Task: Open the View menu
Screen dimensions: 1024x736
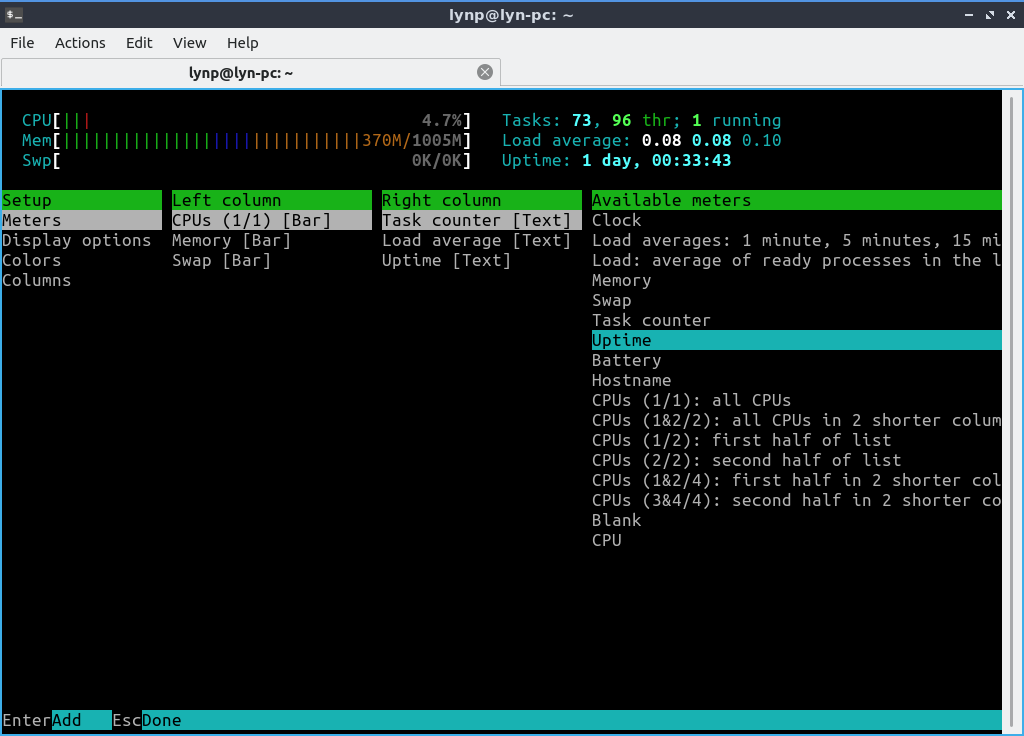Action: (189, 43)
